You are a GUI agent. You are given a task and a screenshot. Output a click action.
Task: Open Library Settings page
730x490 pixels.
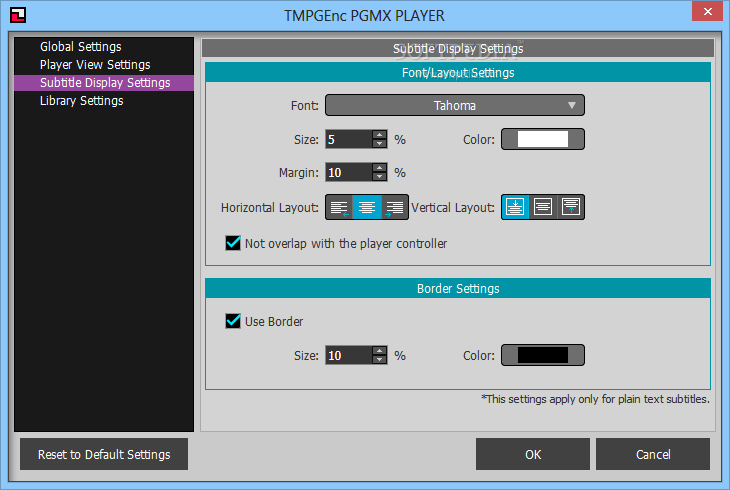pos(104,101)
